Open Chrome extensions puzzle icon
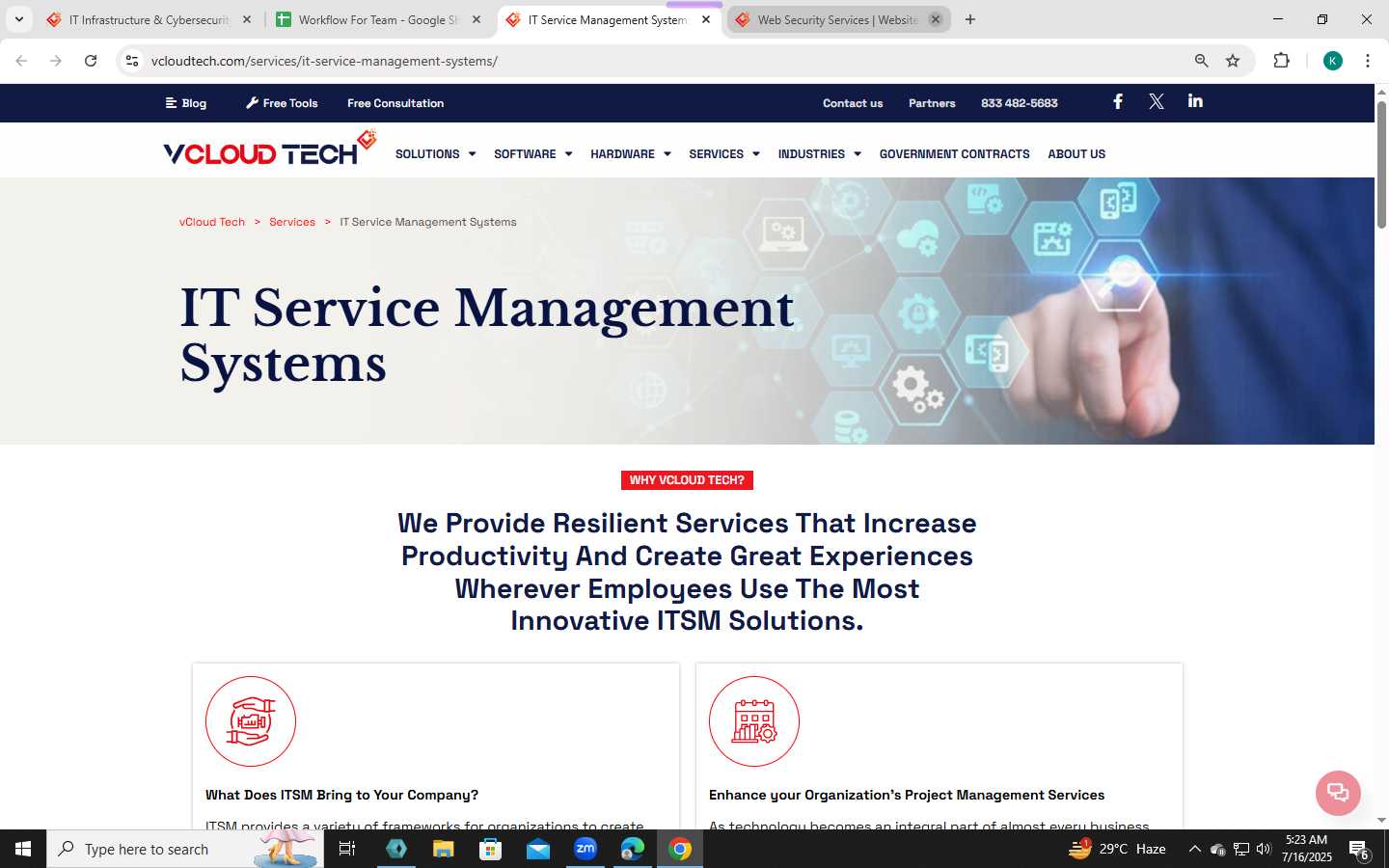 [1281, 61]
